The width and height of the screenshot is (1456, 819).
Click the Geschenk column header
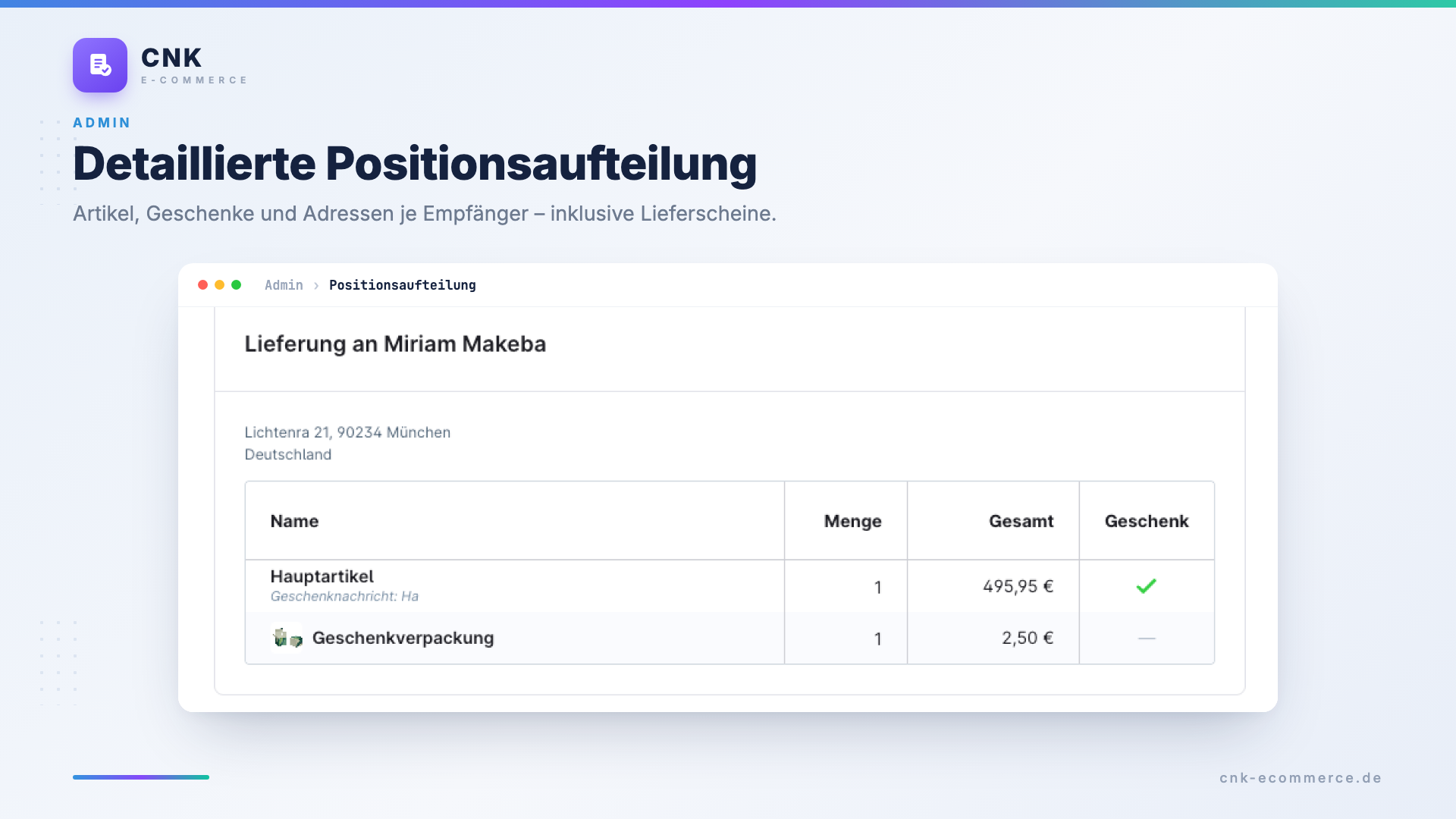click(x=1147, y=521)
